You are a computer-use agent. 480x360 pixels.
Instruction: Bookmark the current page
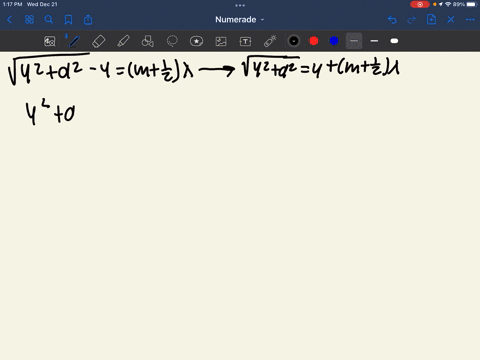[x=68, y=20]
